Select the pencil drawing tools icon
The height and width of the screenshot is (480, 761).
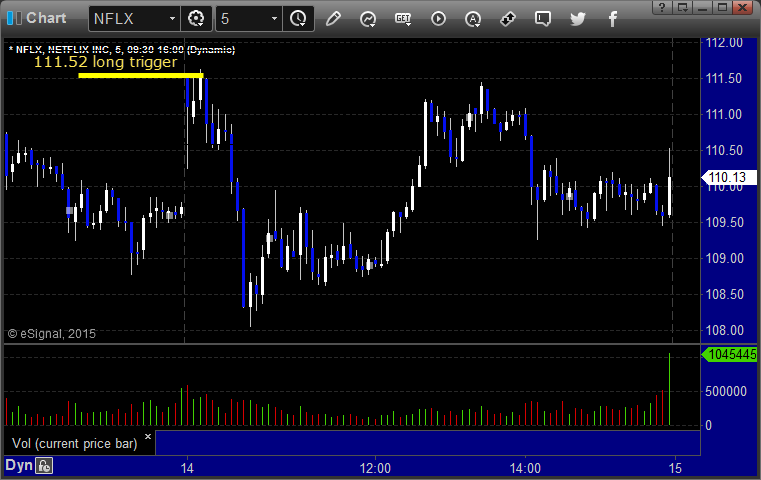(333, 19)
